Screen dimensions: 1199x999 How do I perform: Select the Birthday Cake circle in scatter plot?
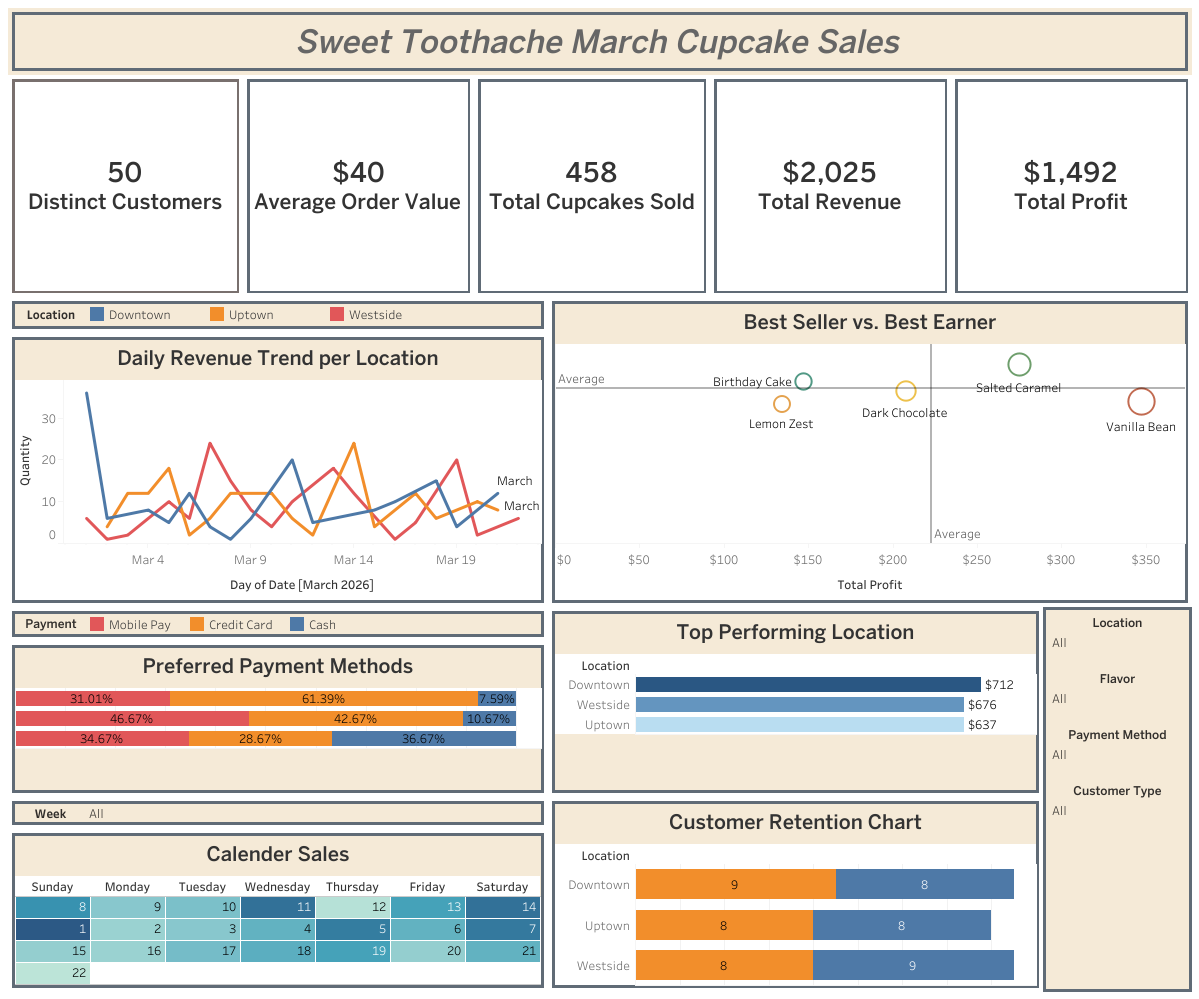tap(803, 381)
